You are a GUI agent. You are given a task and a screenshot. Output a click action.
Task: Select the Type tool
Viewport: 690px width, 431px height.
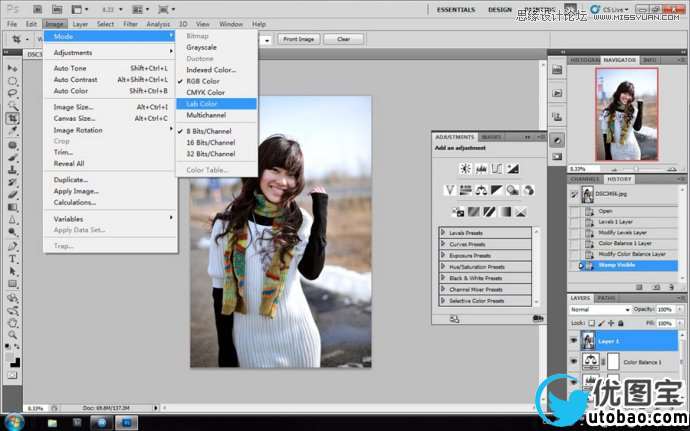tap(13, 258)
